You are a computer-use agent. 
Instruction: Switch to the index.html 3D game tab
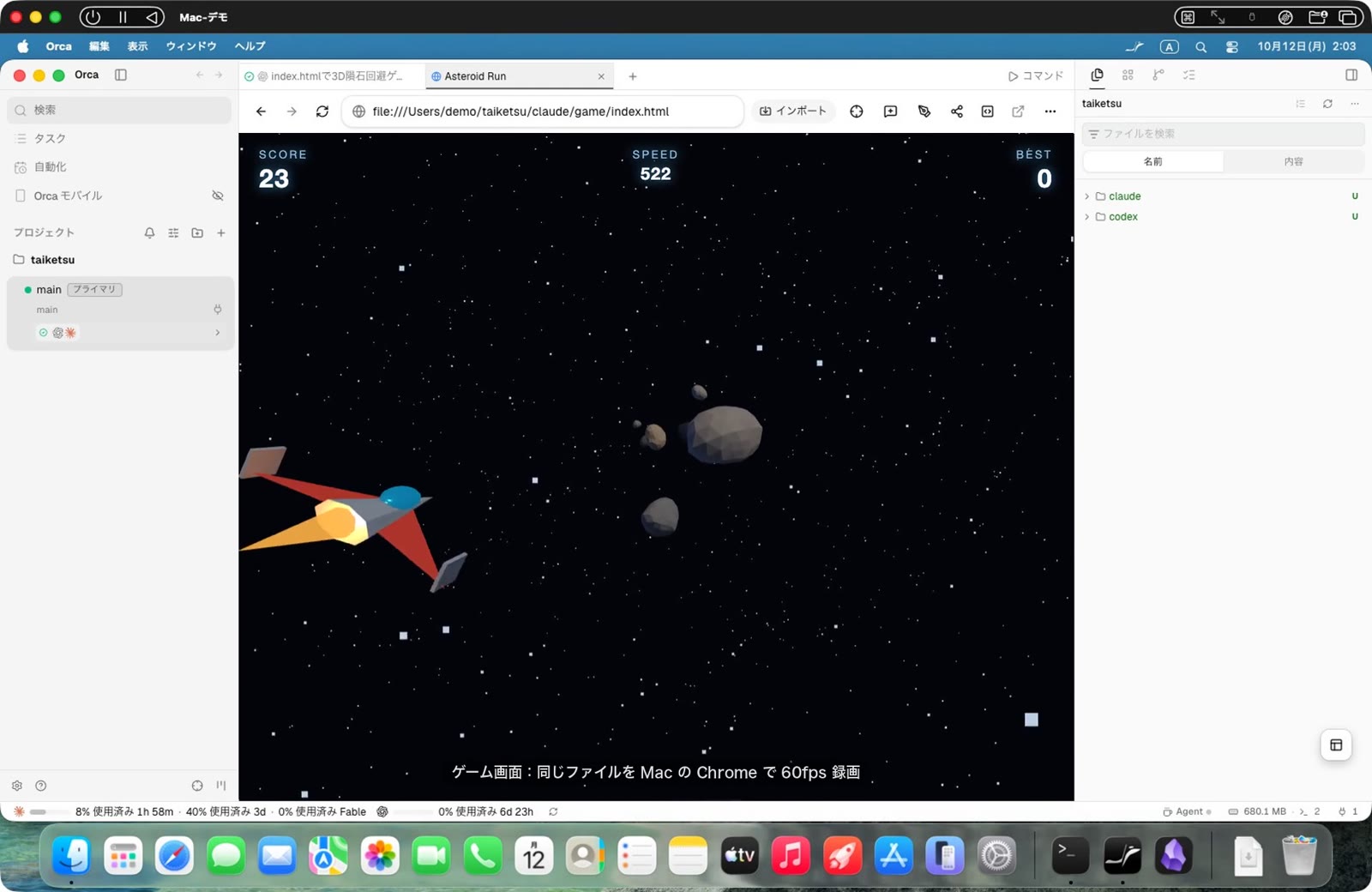click(332, 76)
